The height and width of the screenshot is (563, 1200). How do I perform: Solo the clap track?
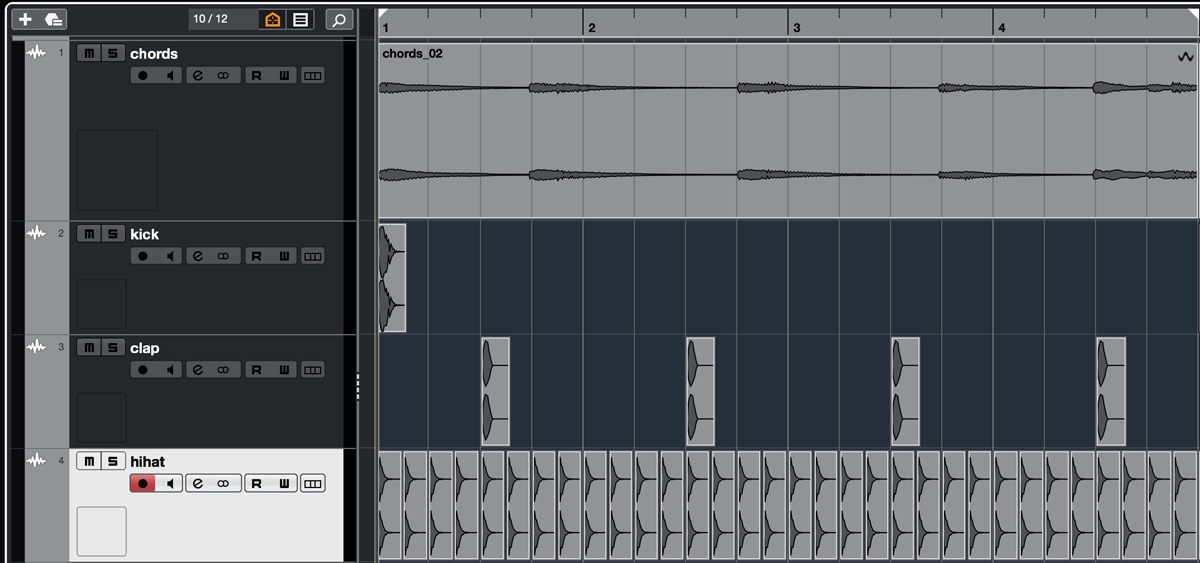click(x=112, y=347)
